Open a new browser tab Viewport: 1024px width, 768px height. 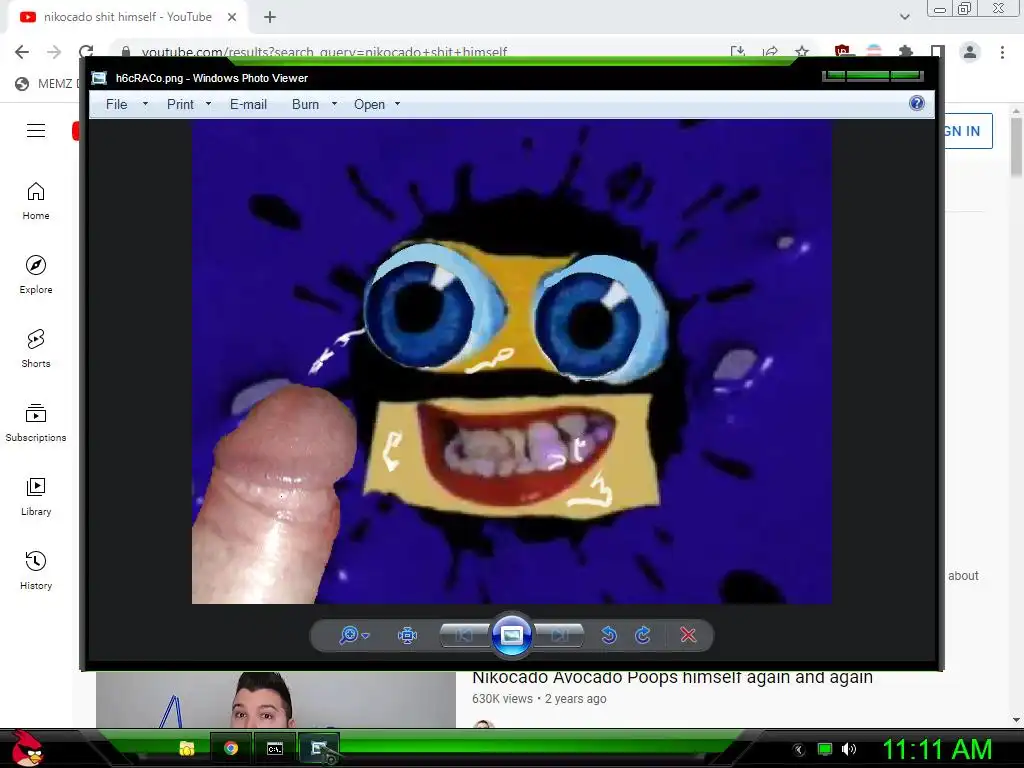(270, 17)
